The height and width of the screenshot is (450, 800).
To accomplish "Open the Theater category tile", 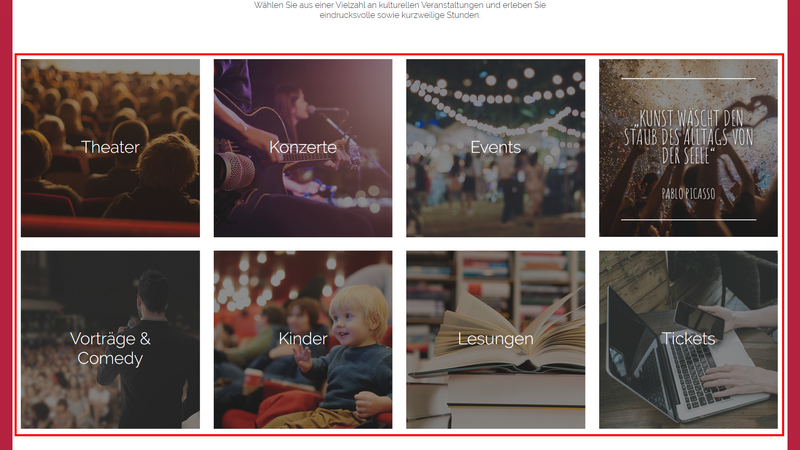I will pos(110,147).
